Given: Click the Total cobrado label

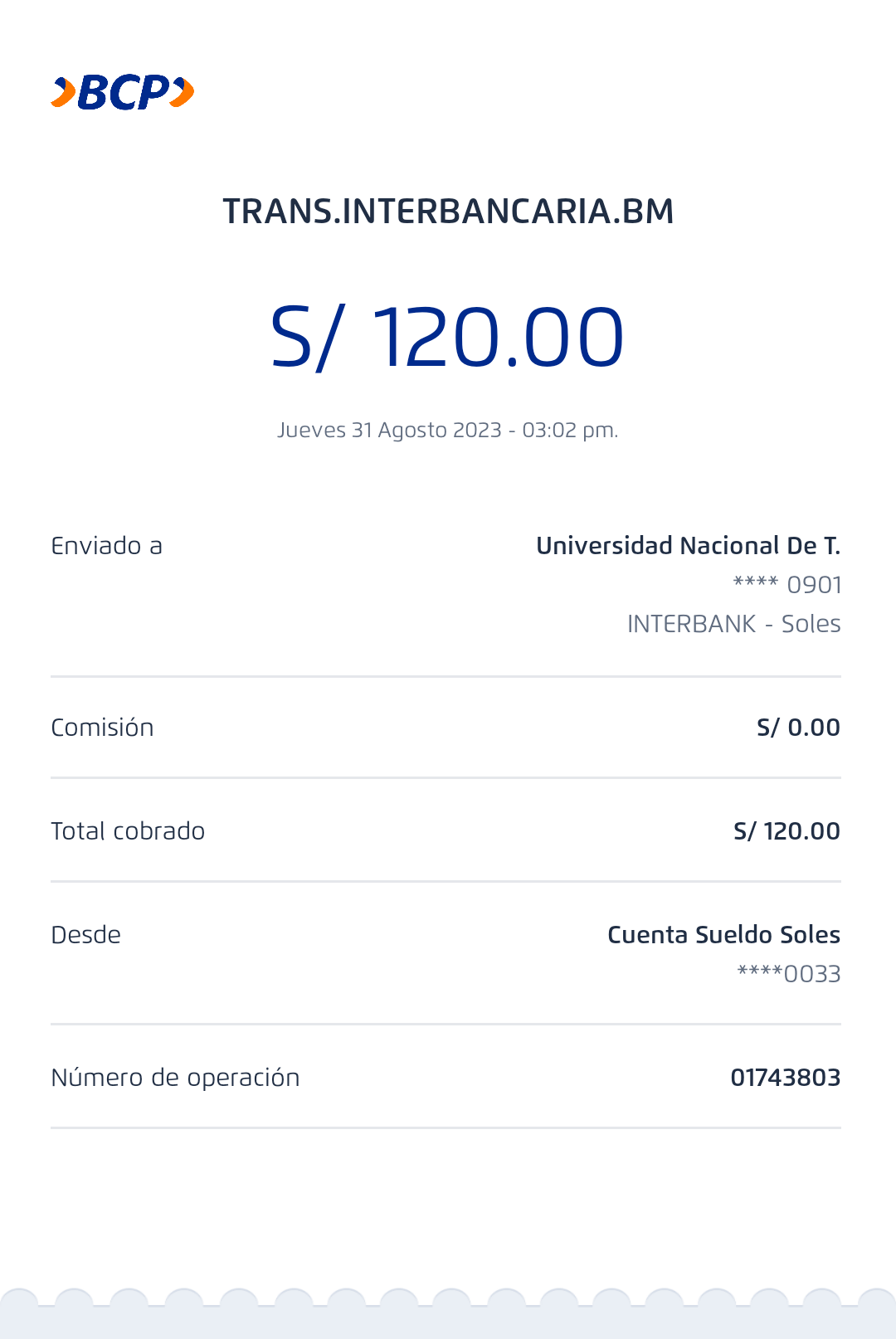Looking at the screenshot, I should point(128,831).
